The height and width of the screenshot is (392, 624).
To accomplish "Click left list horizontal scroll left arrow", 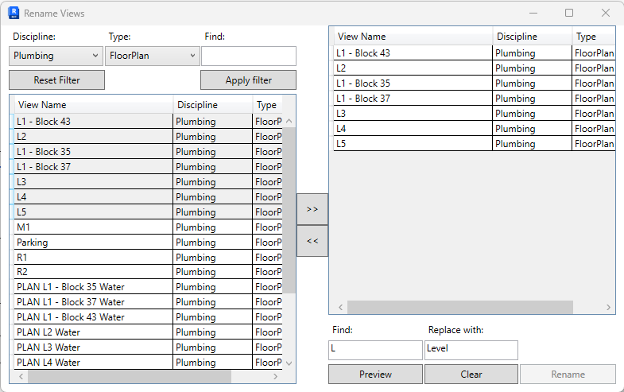I will [21, 376].
